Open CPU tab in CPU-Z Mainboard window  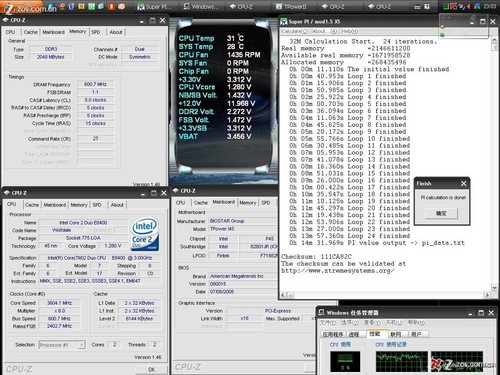[x=180, y=203]
